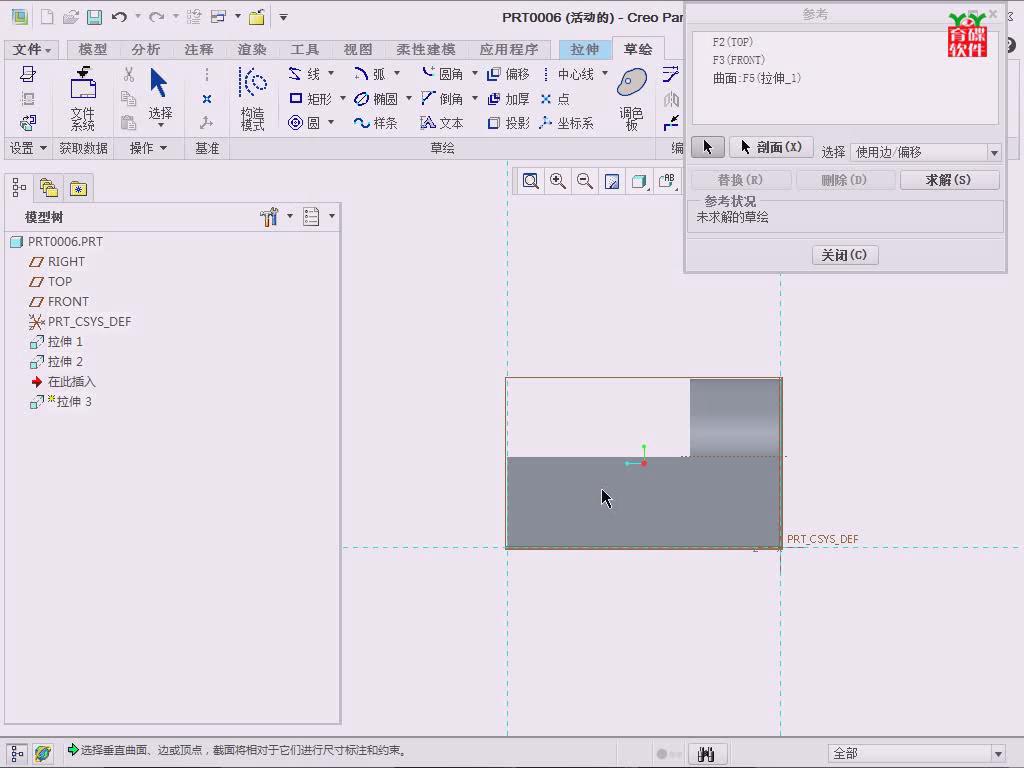Select the Centerline (中心线) tool
The width and height of the screenshot is (1024, 768).
coord(568,74)
